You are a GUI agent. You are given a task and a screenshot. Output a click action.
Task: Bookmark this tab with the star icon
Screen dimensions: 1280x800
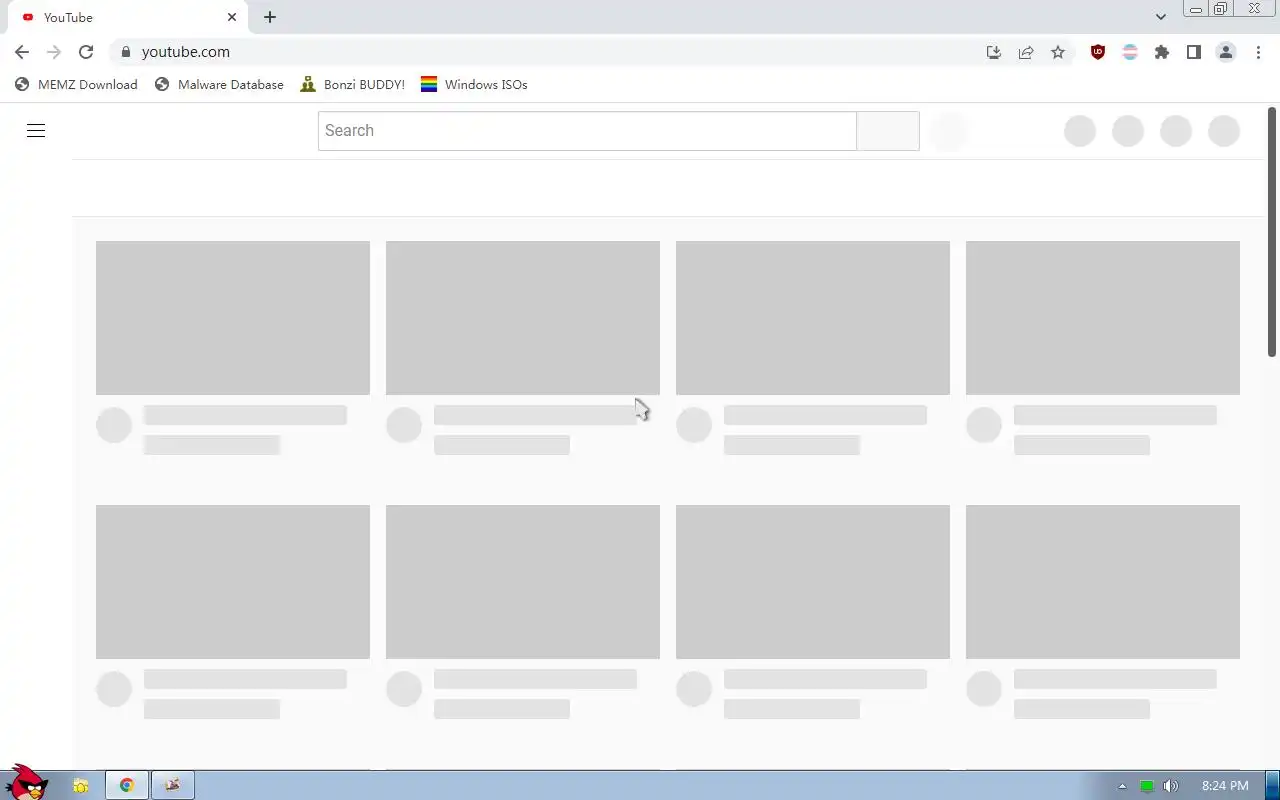pyautogui.click(x=1058, y=52)
